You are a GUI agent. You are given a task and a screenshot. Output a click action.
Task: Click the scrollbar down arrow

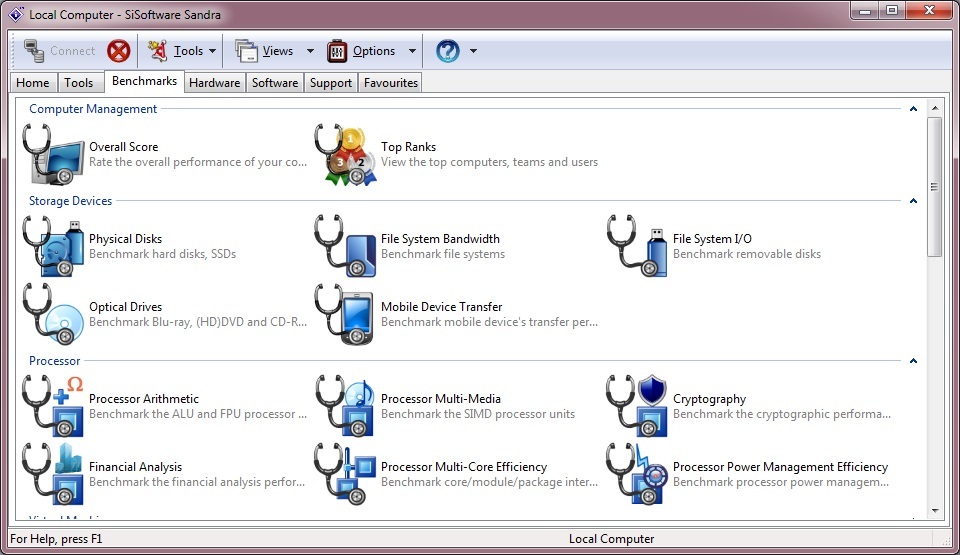tap(934, 510)
